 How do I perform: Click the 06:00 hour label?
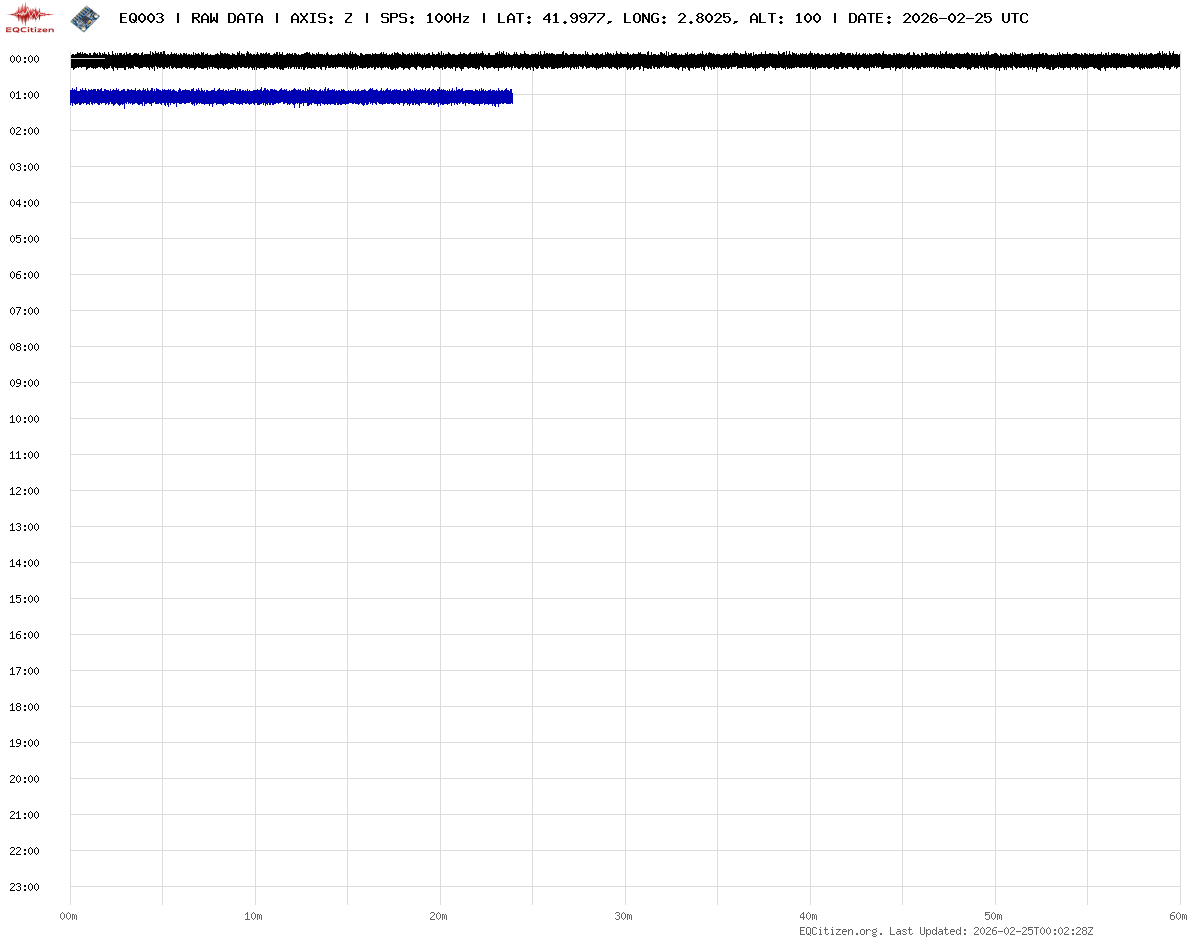click(24, 275)
